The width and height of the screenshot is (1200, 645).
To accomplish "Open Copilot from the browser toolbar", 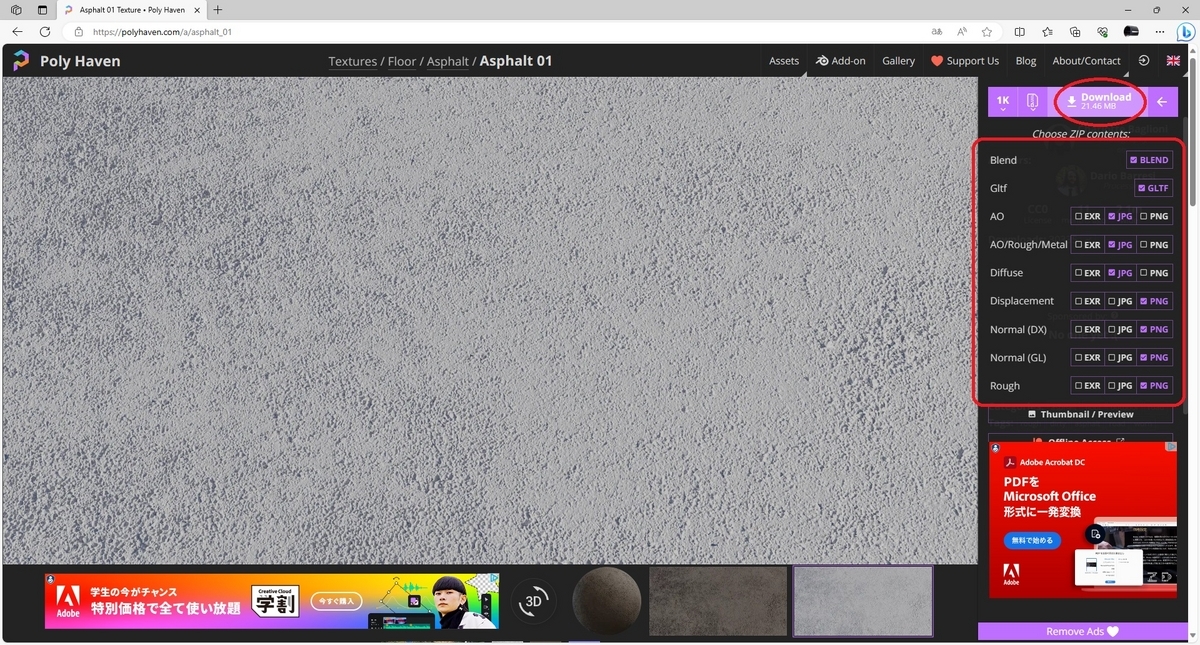I will tap(1186, 31).
